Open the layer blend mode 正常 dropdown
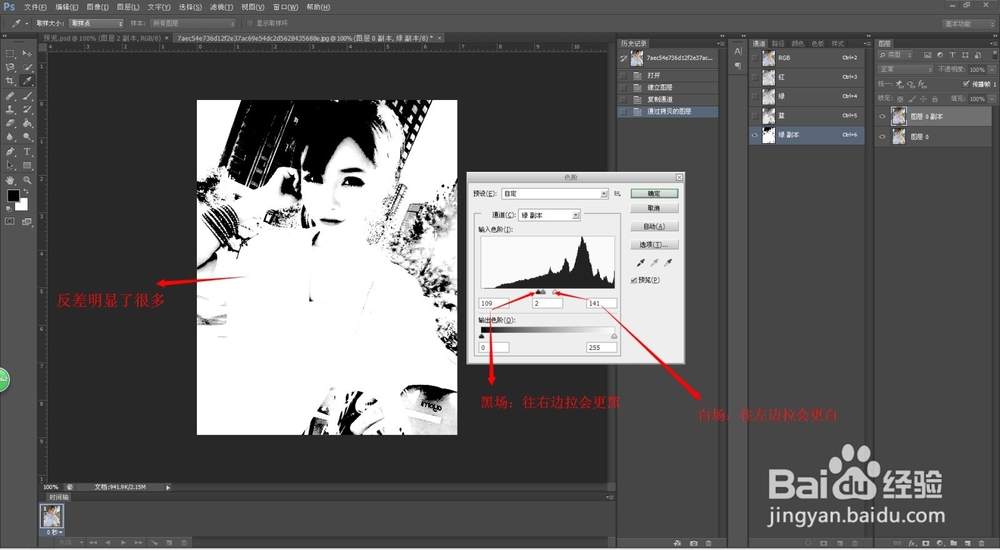The image size is (1000, 550). coord(905,70)
